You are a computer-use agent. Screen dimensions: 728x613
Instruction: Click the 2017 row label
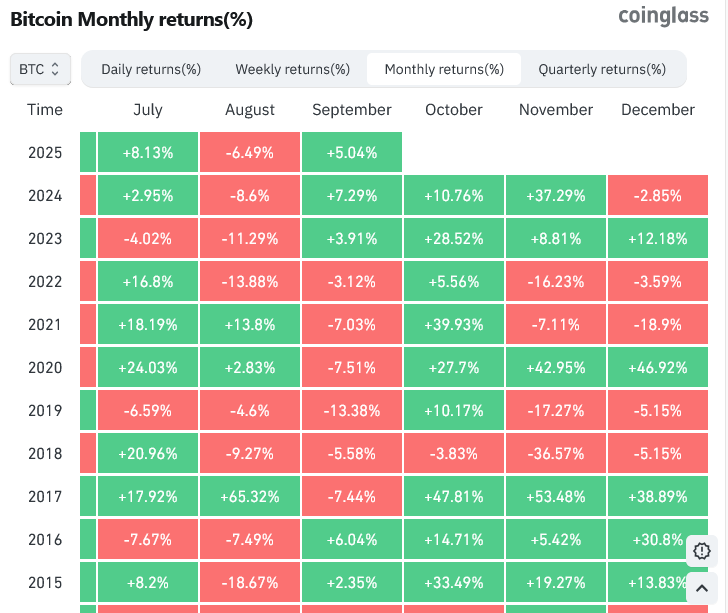[x=45, y=496]
